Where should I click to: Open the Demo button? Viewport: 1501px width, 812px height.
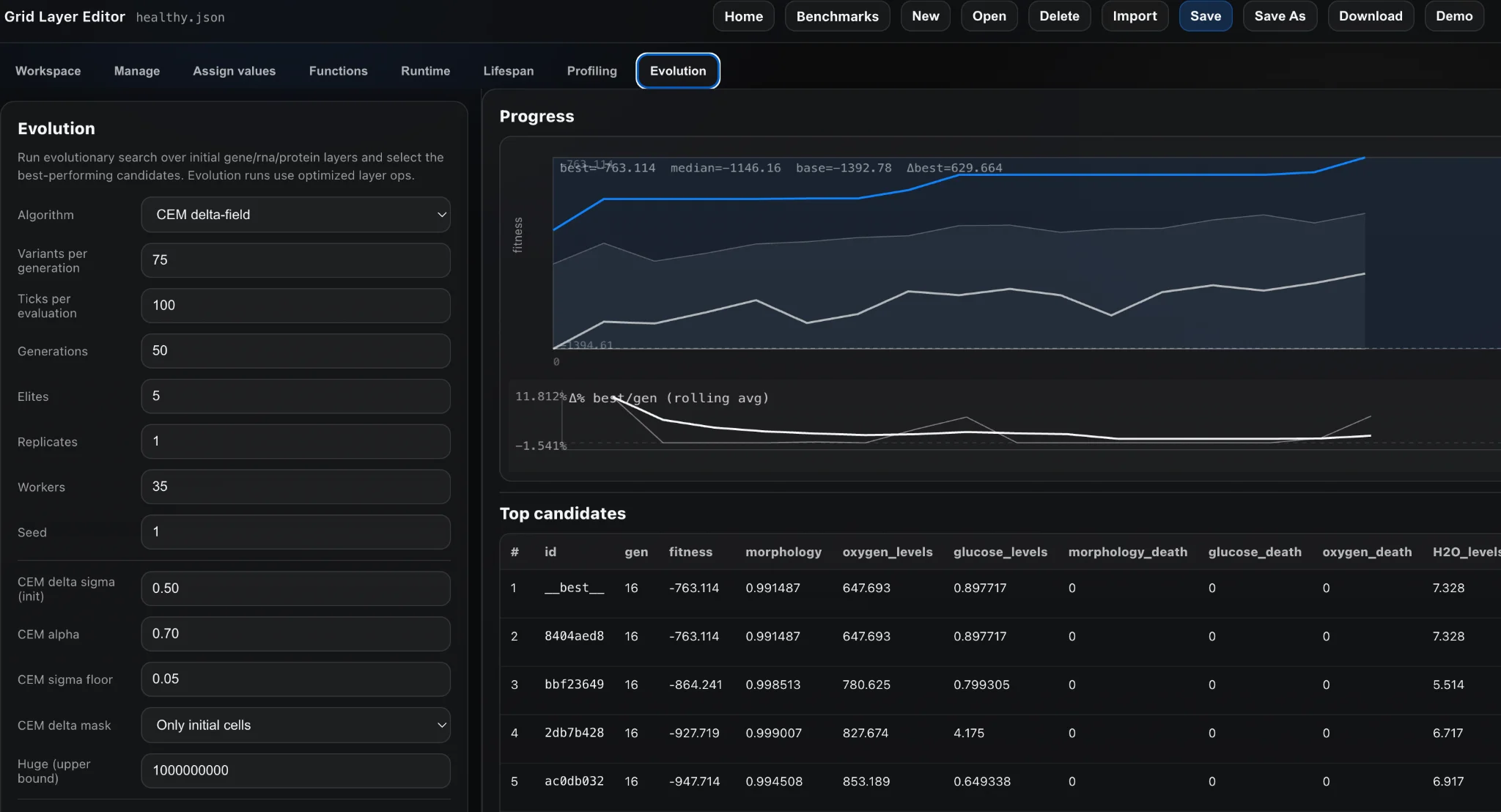click(1453, 16)
